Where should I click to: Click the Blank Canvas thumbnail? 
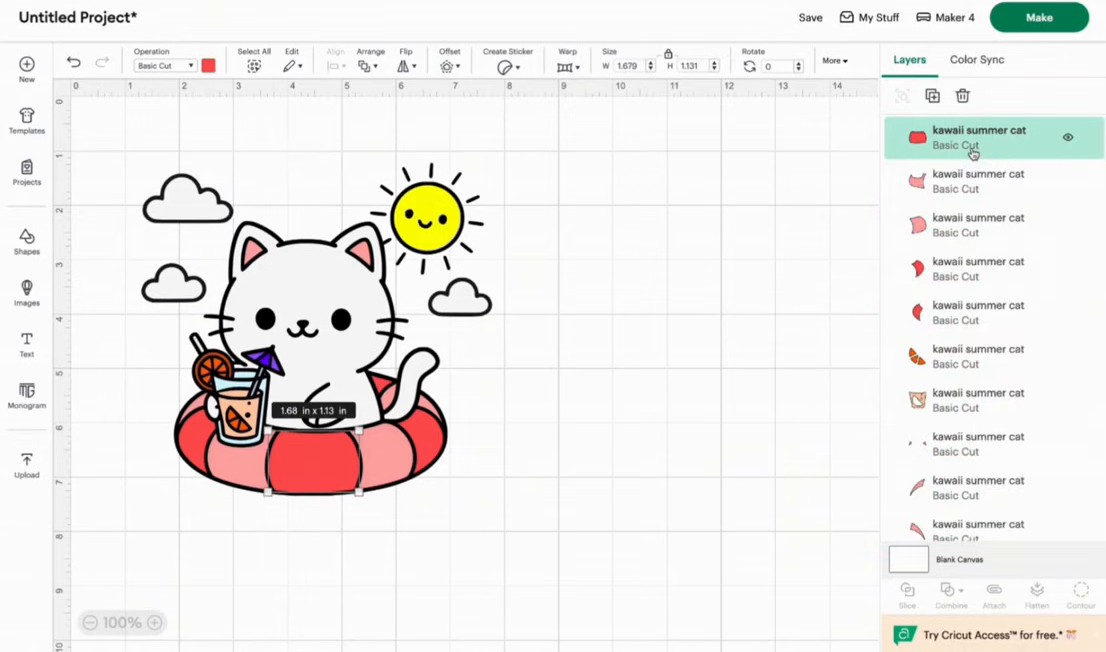908,559
